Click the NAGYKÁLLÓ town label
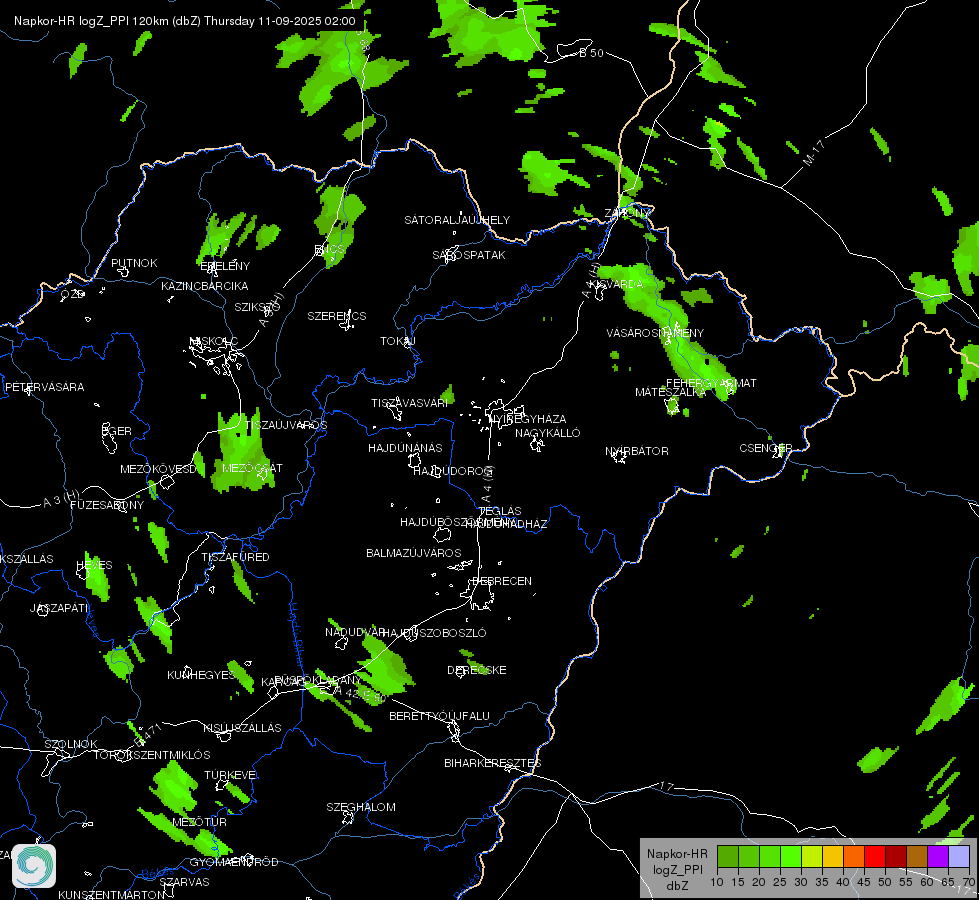Screen dimensions: 979x900 tap(548, 433)
